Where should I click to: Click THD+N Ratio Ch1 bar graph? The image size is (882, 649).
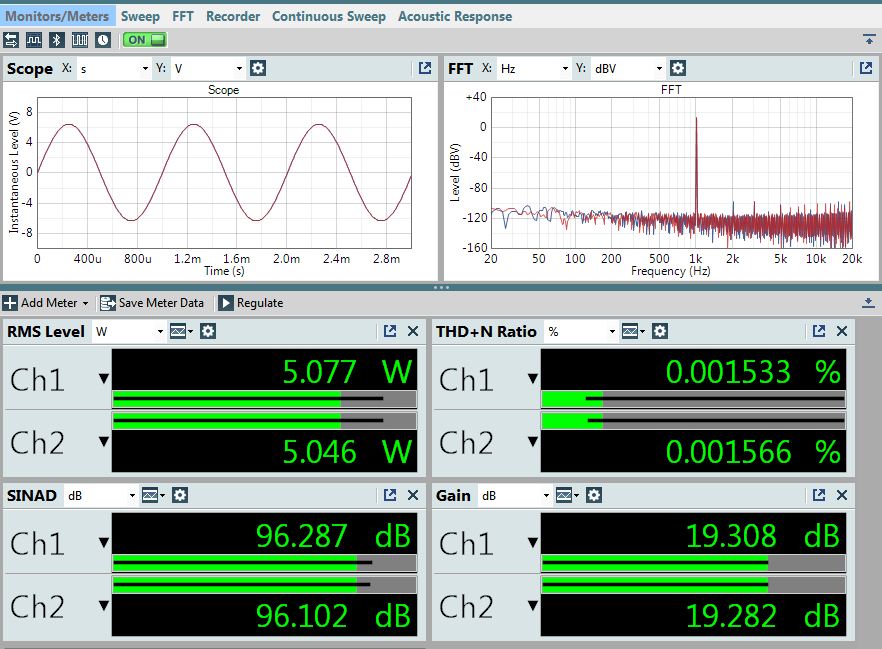click(x=694, y=399)
